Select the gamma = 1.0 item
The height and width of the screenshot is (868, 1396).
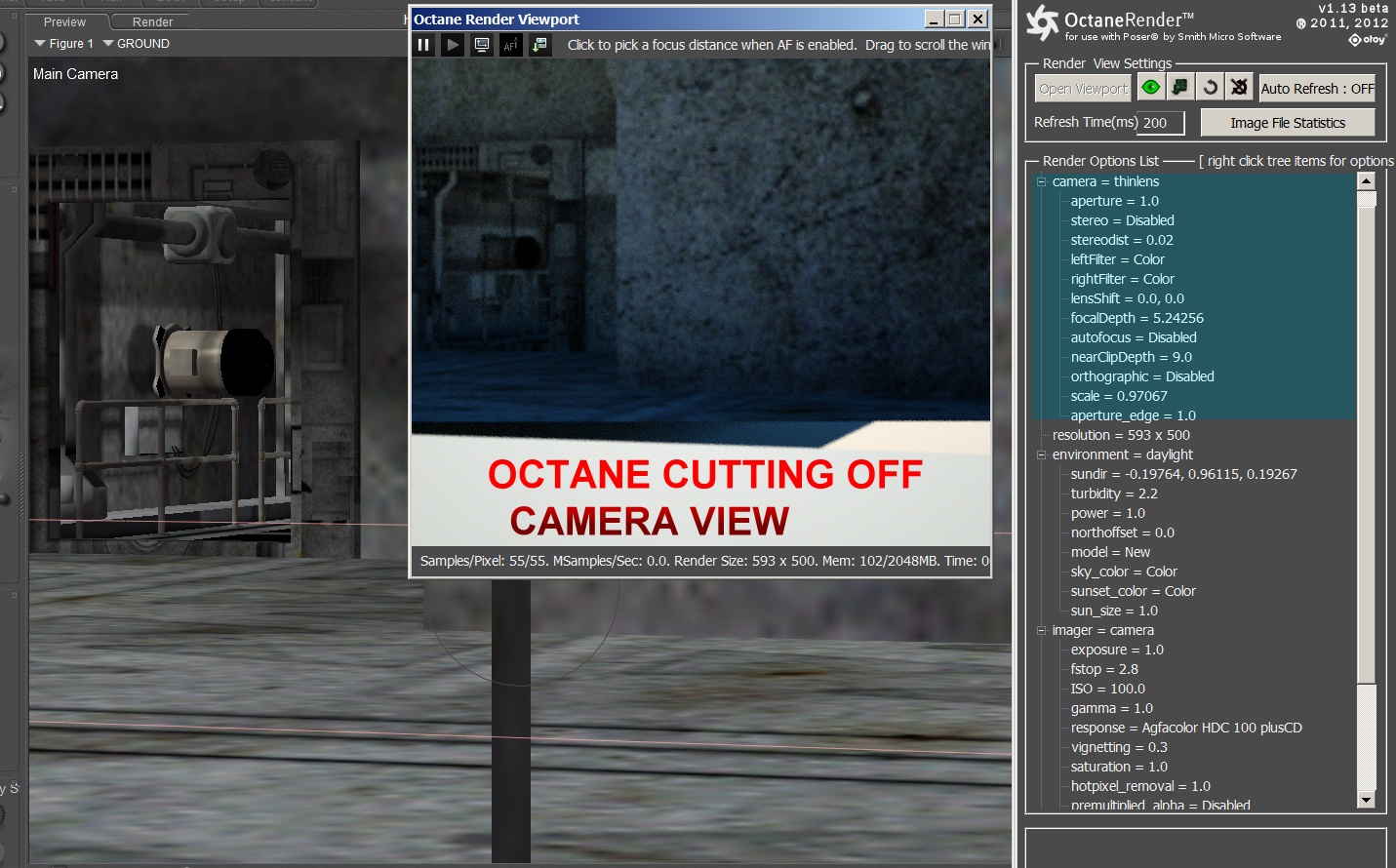pyautogui.click(x=1112, y=708)
